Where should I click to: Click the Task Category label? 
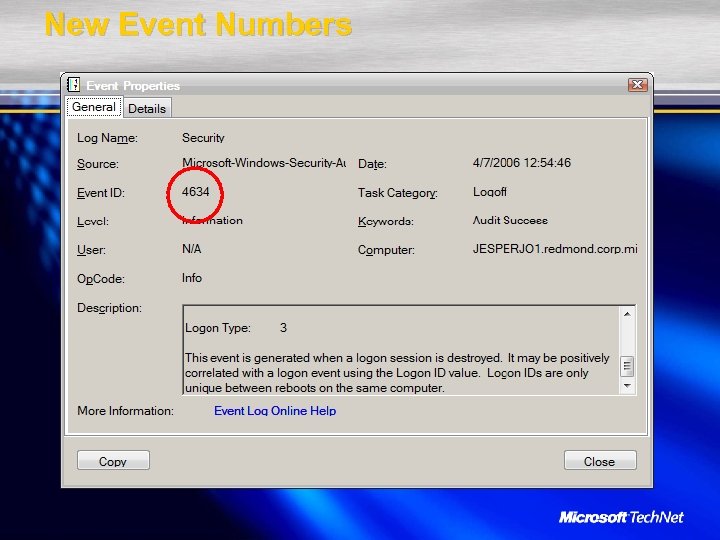click(398, 193)
